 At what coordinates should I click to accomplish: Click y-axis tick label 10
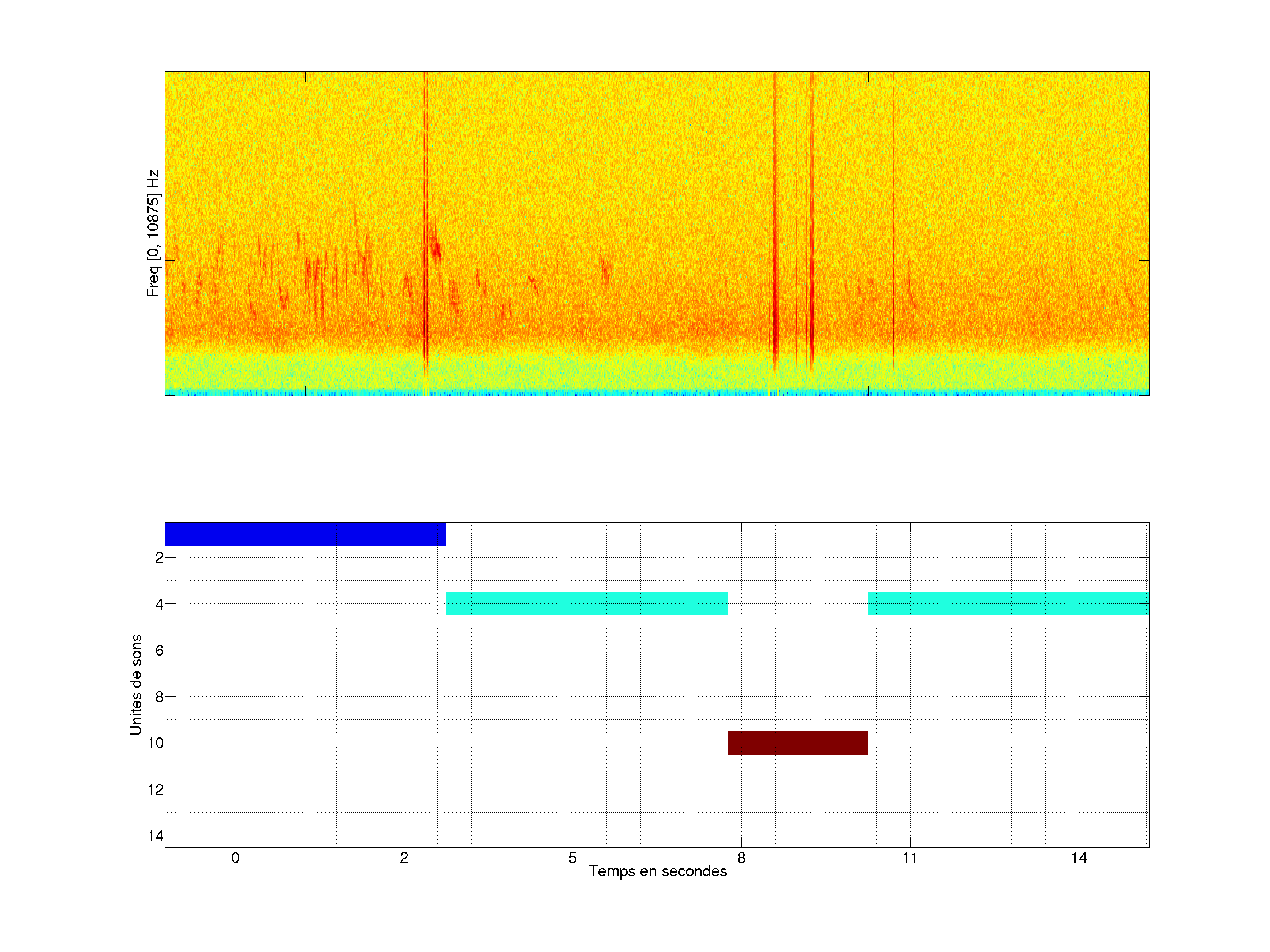tap(156, 743)
